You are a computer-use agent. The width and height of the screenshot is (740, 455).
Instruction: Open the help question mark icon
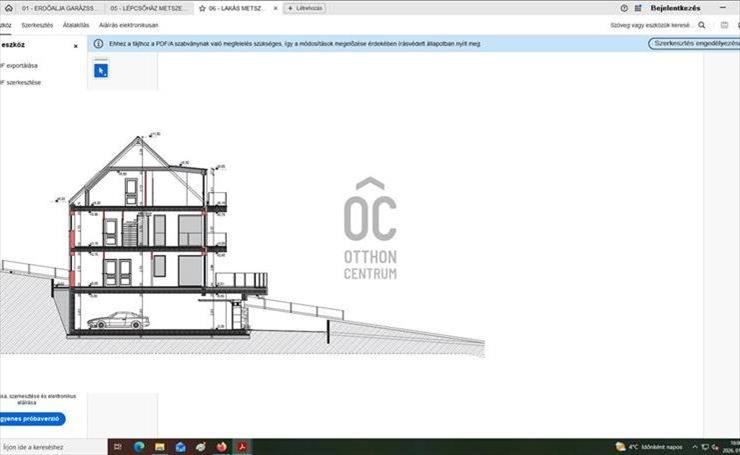tap(624, 8)
